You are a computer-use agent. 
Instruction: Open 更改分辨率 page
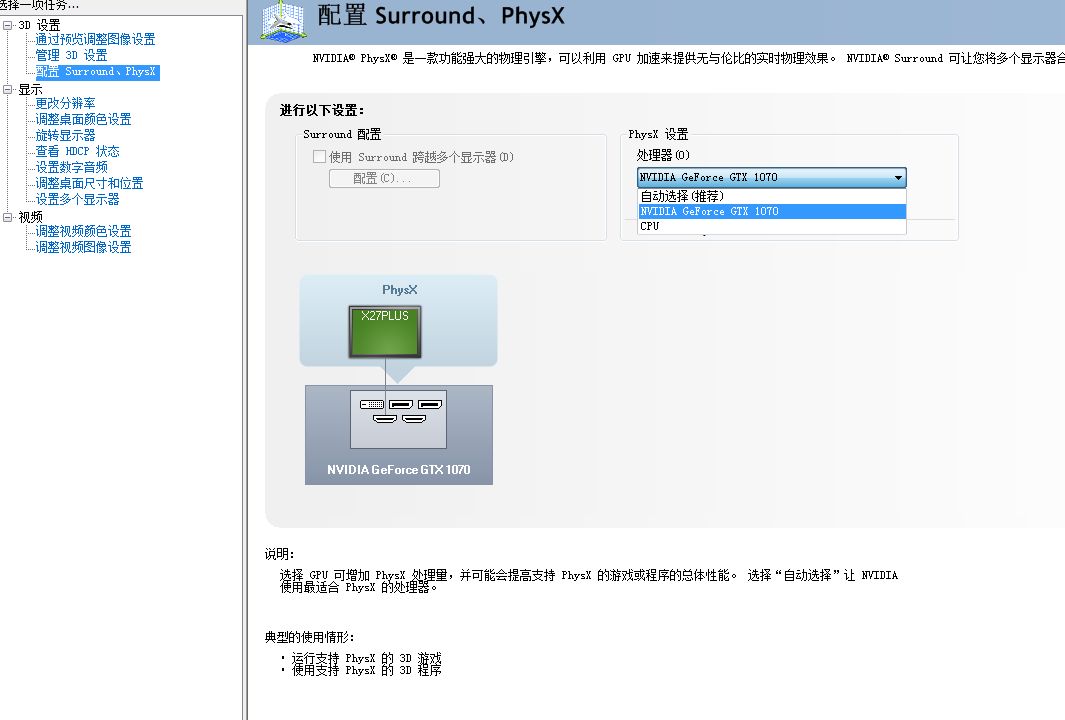(x=65, y=103)
